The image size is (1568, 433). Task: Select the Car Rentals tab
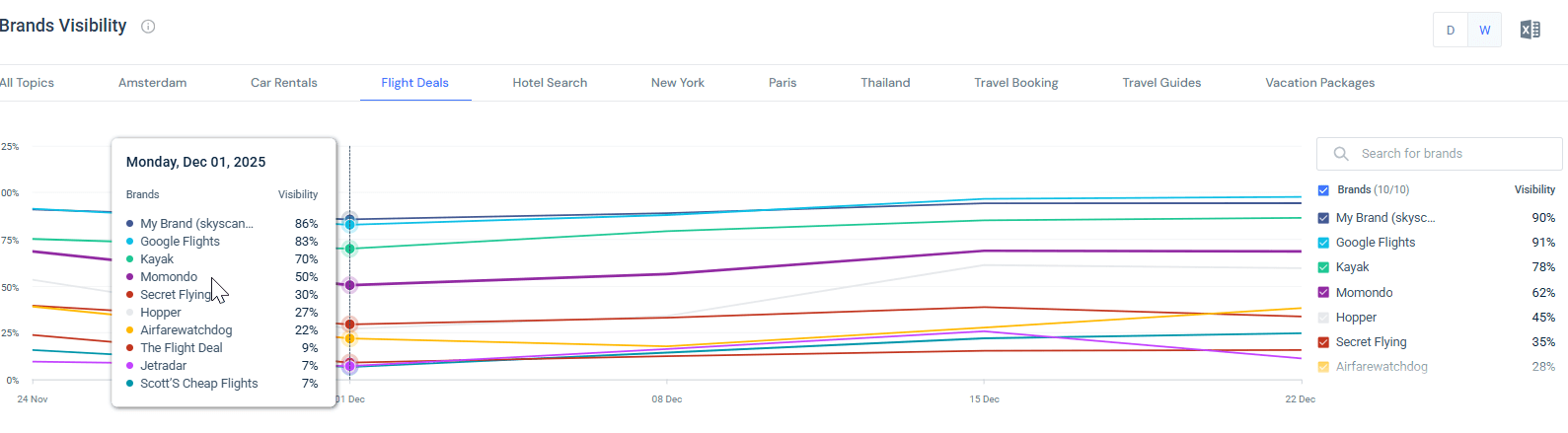[284, 83]
